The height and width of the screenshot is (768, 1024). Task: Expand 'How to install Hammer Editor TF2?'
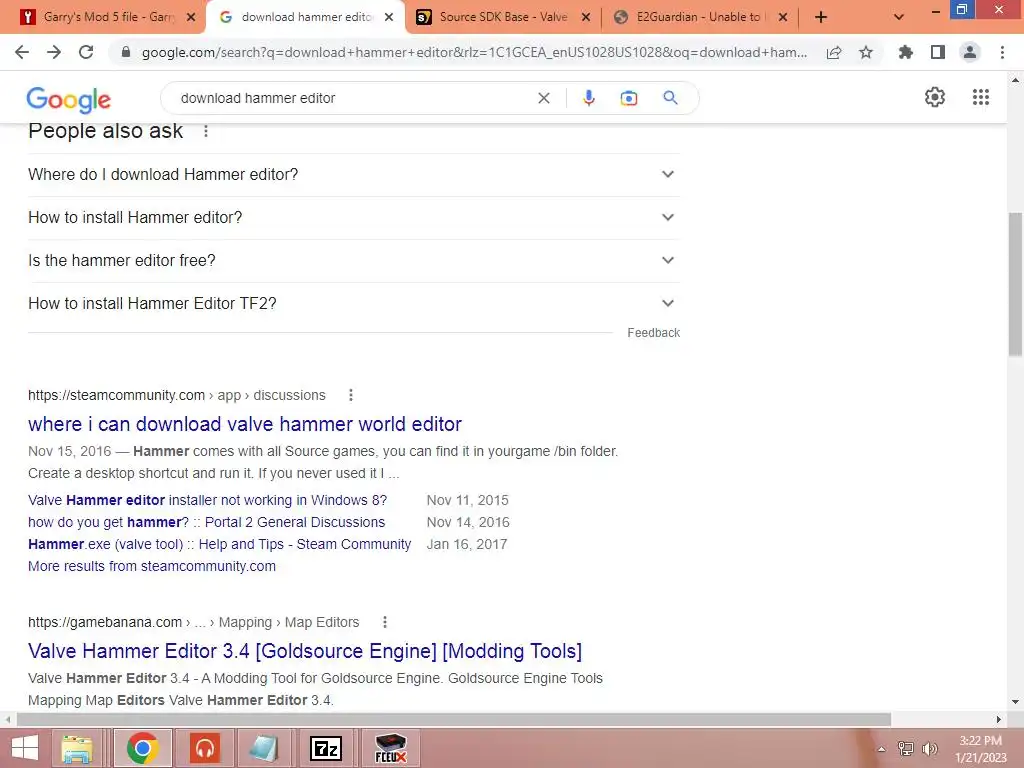[x=354, y=304]
